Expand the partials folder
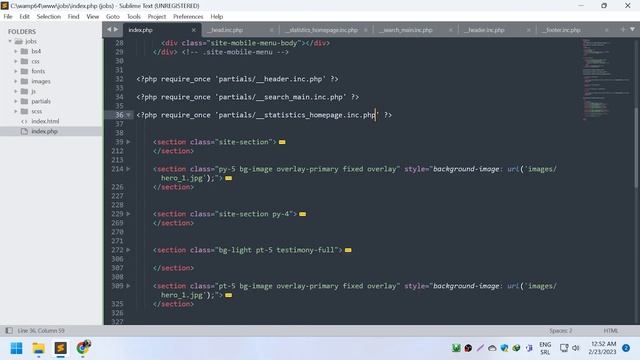 point(16,101)
